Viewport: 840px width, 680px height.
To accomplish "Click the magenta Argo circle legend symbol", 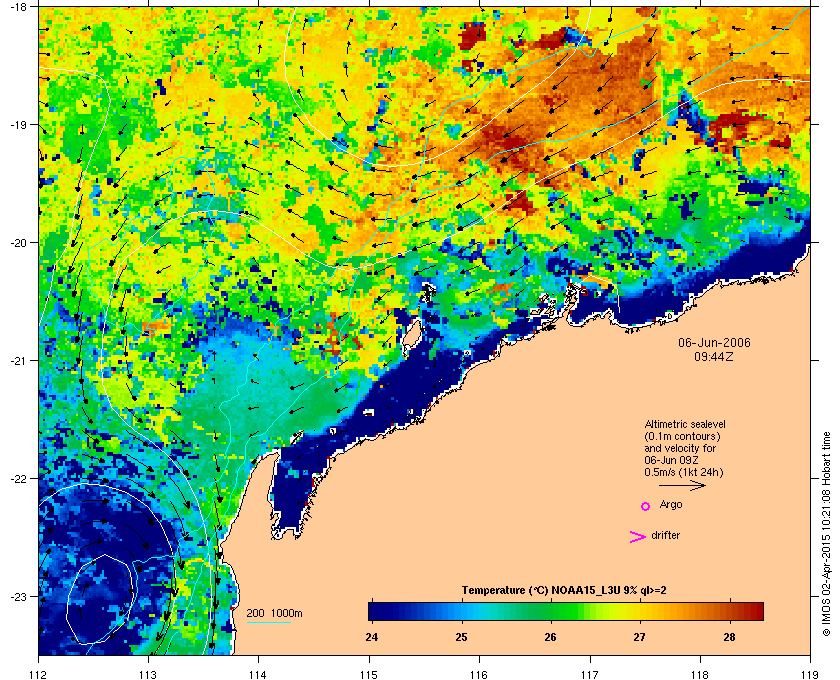I will click(x=646, y=506).
